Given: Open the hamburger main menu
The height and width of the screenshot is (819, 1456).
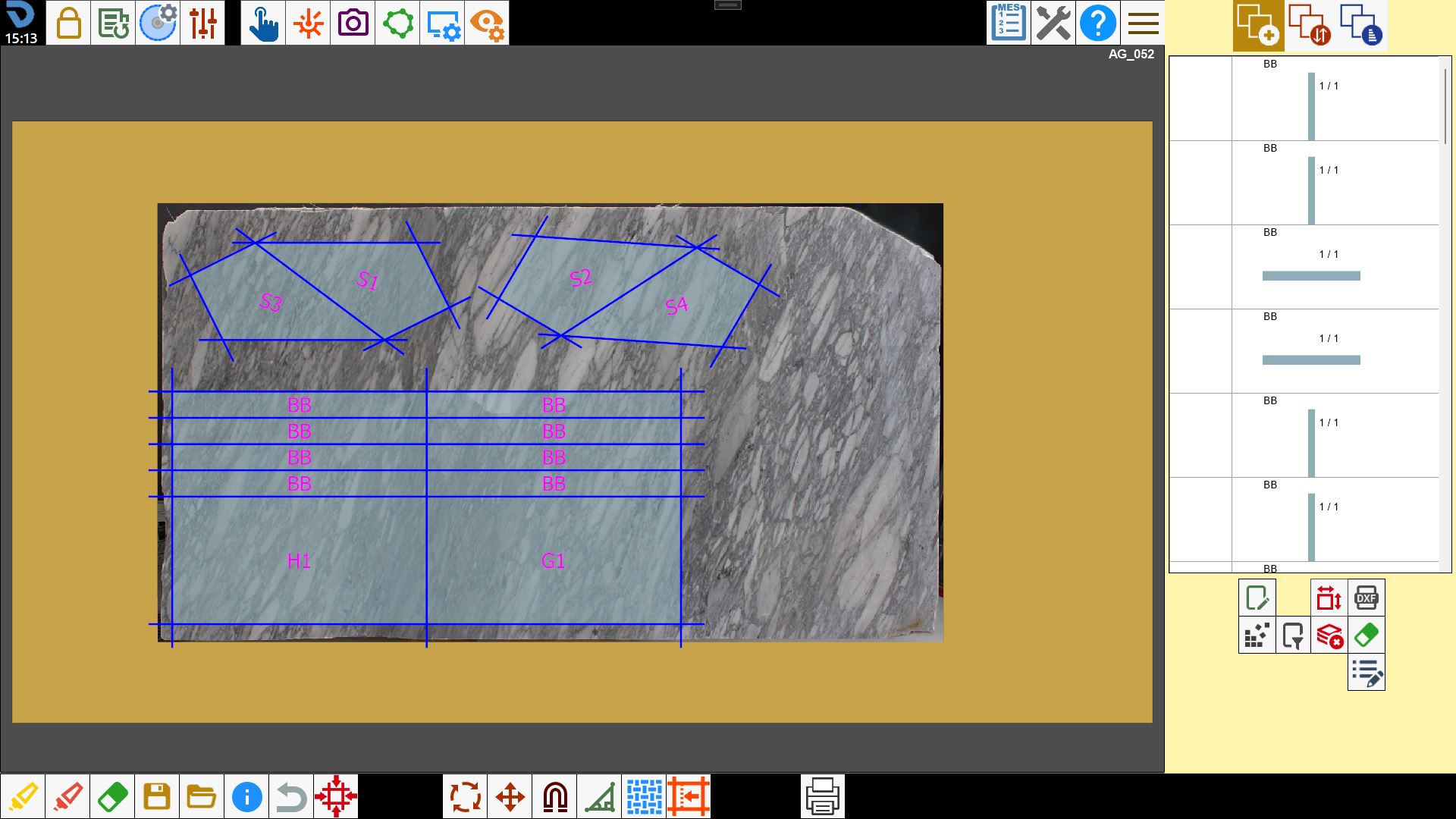Looking at the screenshot, I should click(x=1143, y=23).
